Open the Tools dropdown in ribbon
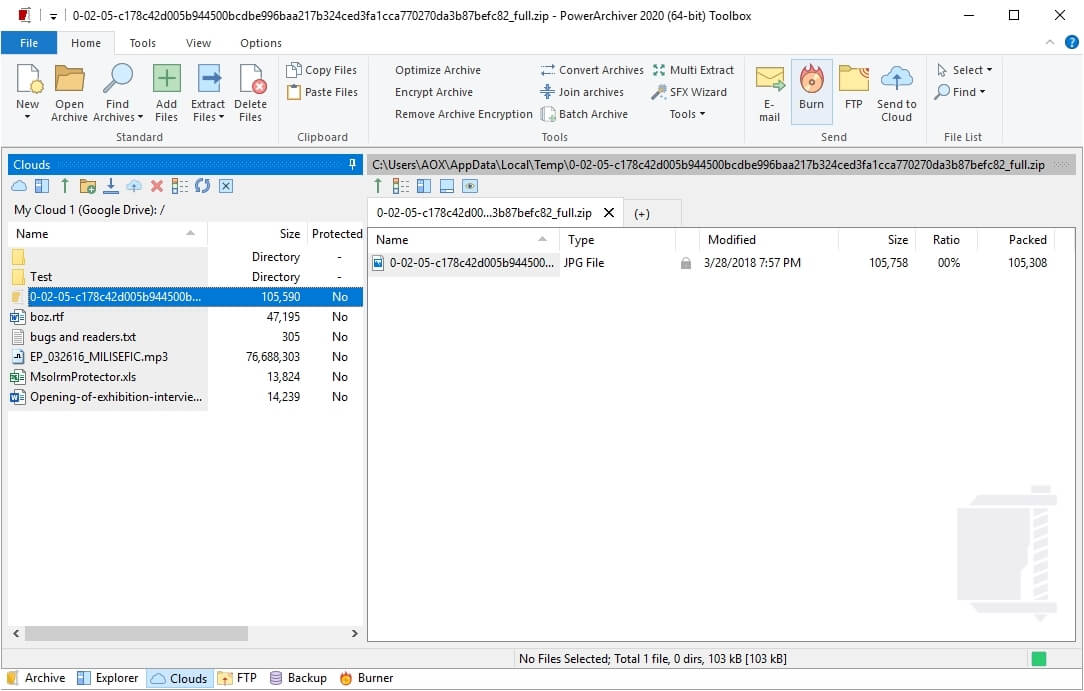The image size is (1084, 691). [x=687, y=114]
